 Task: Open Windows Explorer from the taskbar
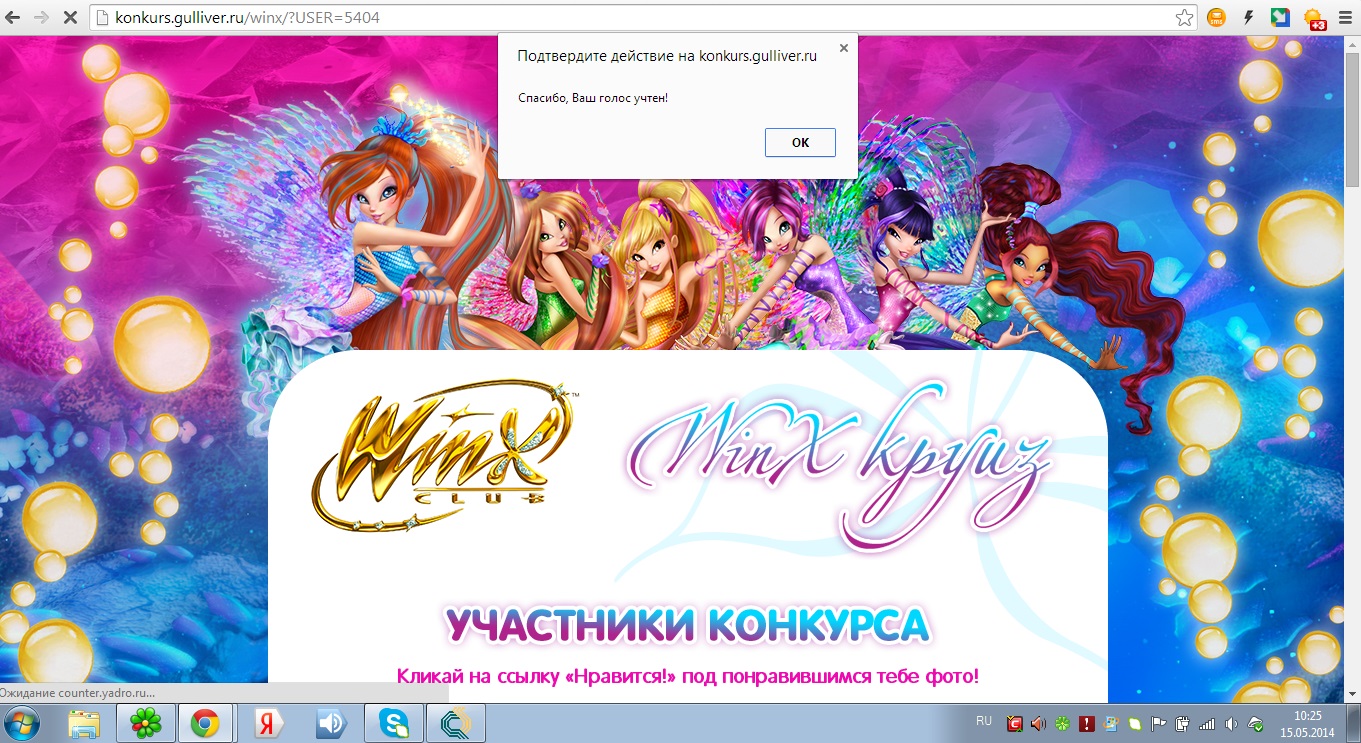click(85, 723)
